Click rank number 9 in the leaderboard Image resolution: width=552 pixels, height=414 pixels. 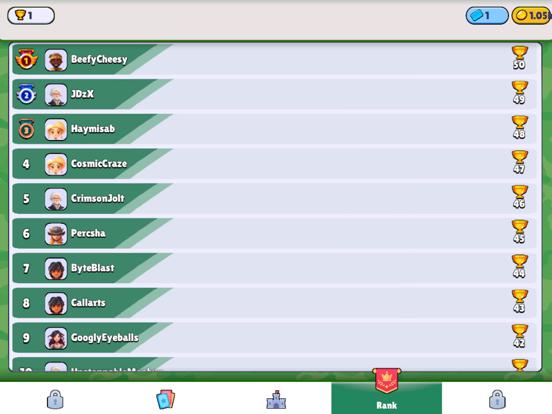point(26,338)
